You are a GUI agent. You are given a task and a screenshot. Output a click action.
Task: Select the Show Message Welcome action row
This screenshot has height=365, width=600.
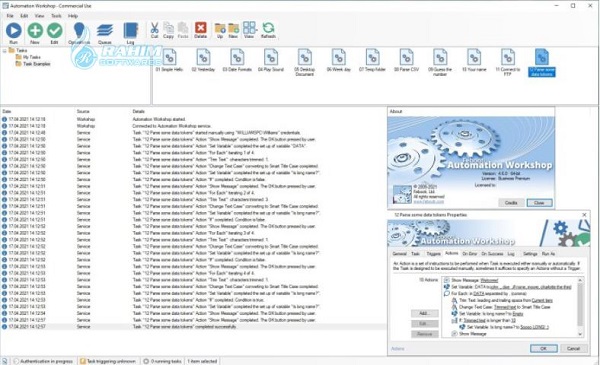(x=471, y=280)
